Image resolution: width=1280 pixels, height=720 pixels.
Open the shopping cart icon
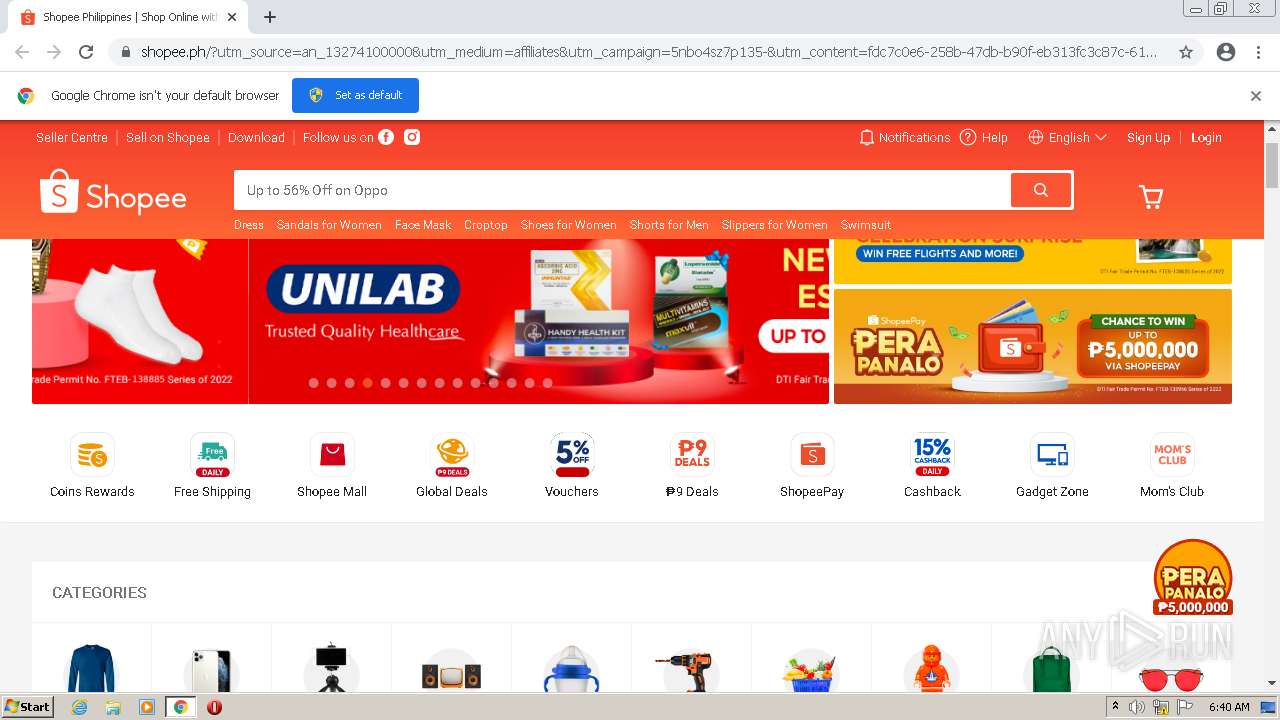pos(1151,197)
